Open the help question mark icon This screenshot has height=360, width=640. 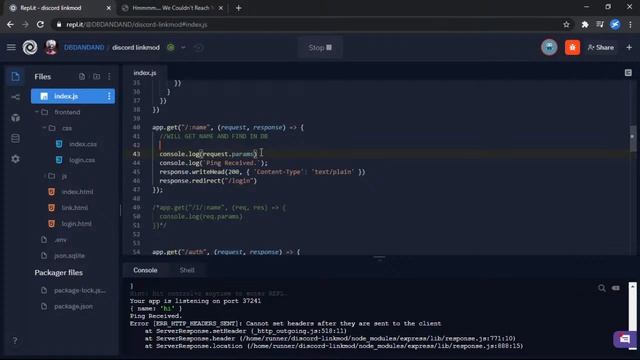coord(15,340)
